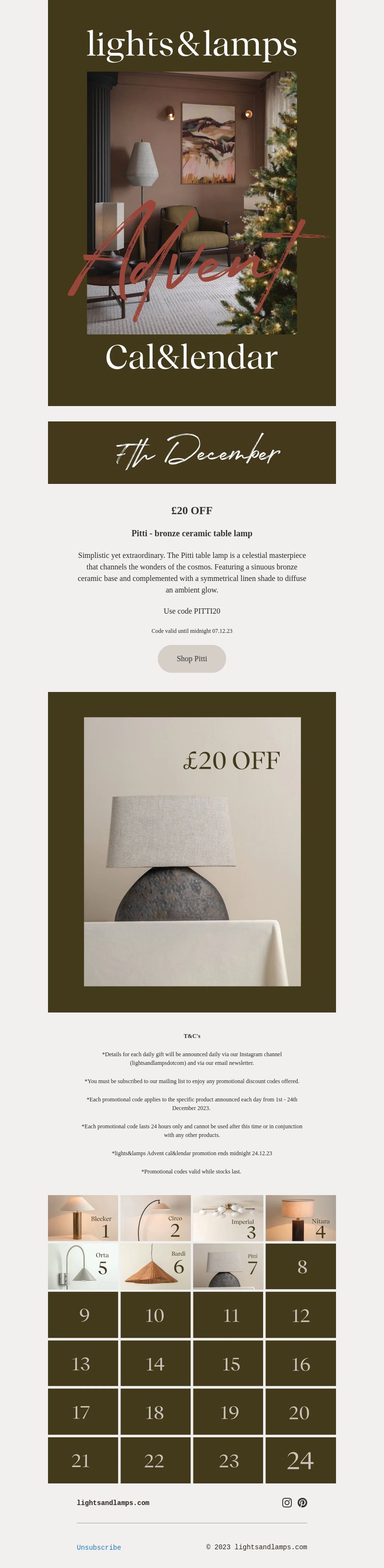Select the day 12 calendar tile
This screenshot has width=384, height=1568.
click(301, 1315)
